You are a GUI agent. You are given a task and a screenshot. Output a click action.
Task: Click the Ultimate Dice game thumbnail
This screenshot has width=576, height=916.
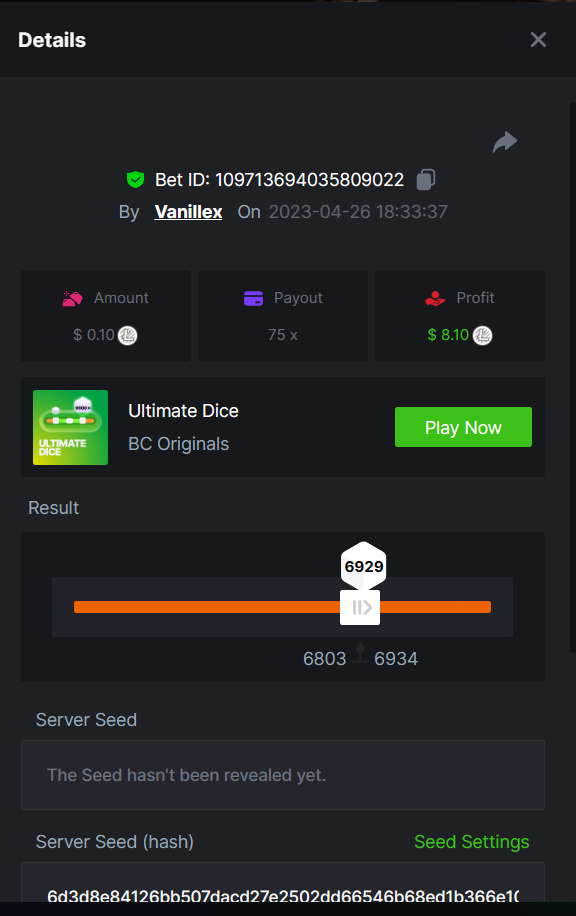coord(70,428)
